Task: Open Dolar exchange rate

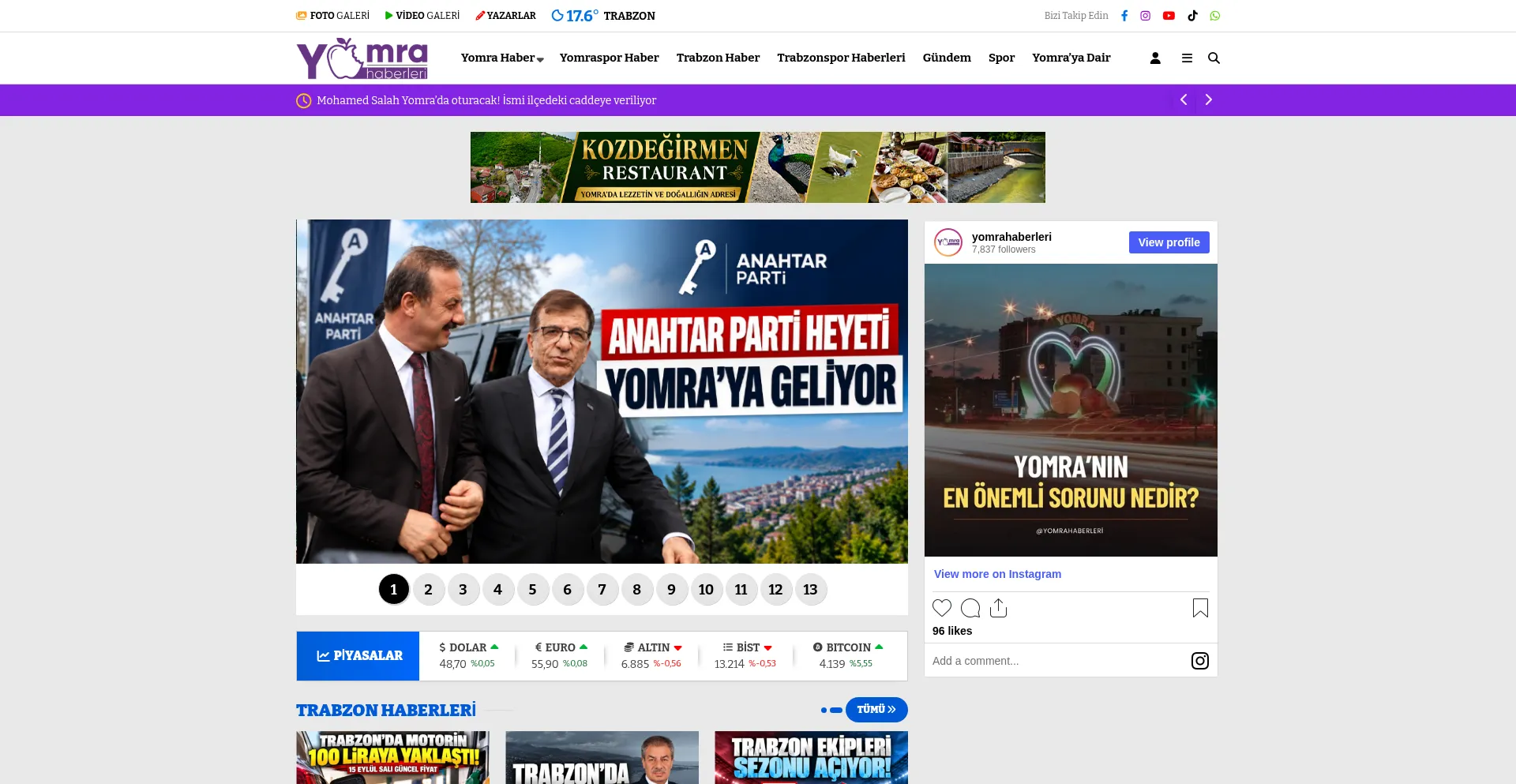Action: [468, 655]
